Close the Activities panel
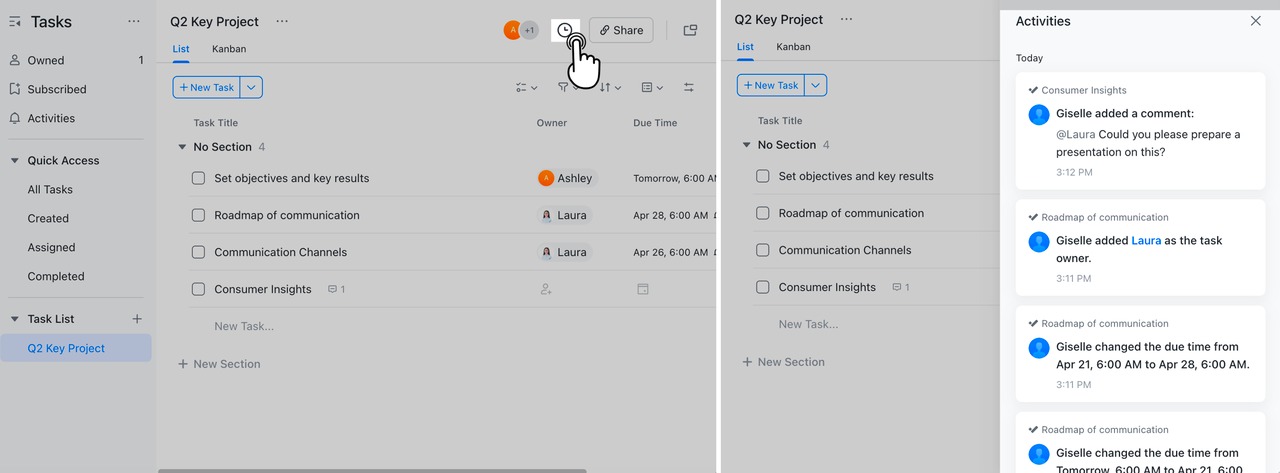 tap(1256, 21)
